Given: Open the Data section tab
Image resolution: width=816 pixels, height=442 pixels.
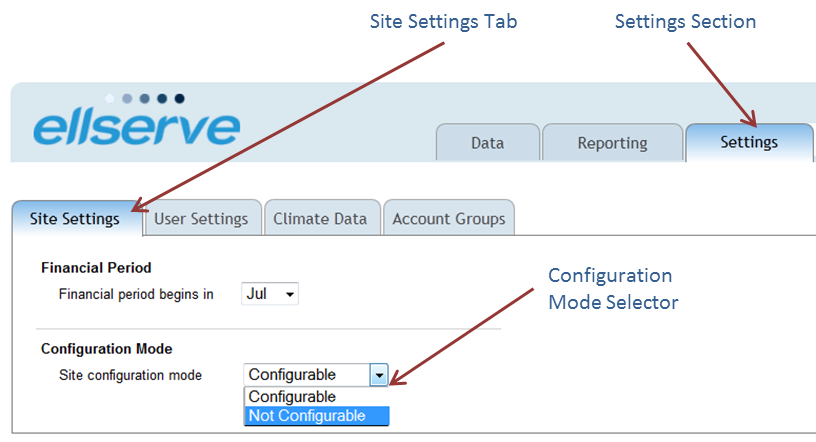Looking at the screenshot, I should click(487, 143).
